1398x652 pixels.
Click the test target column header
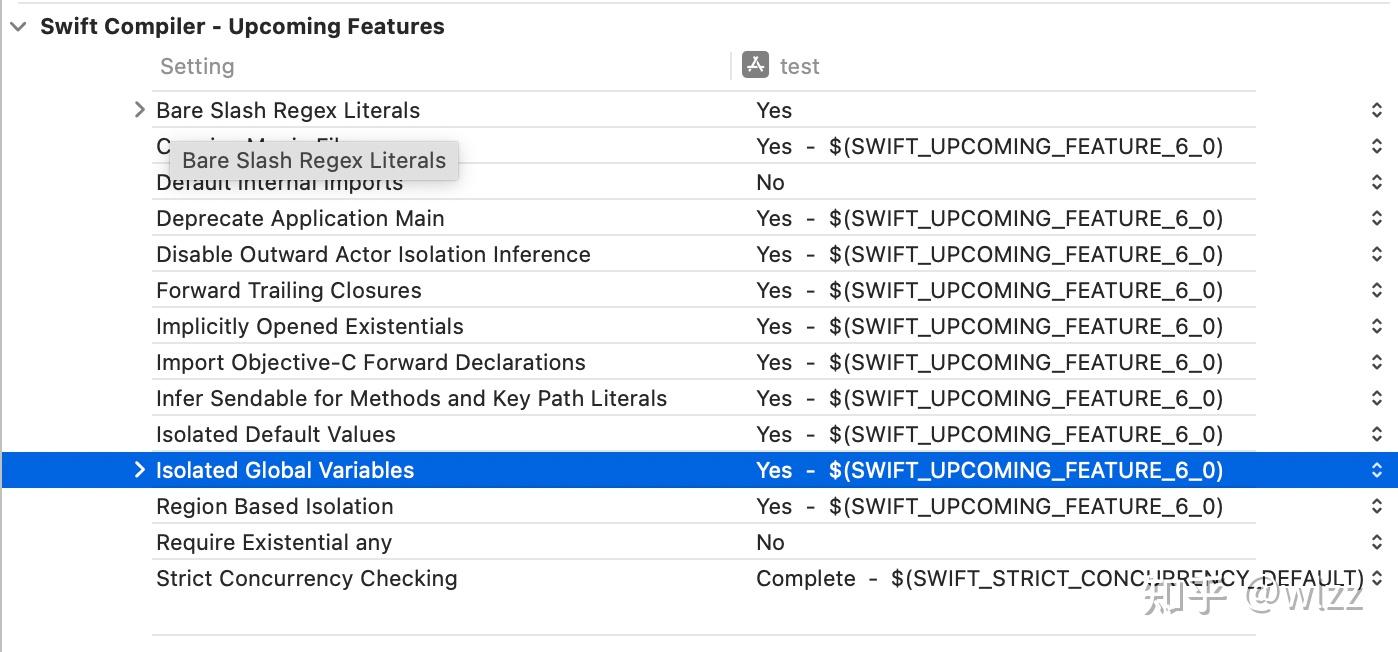tap(799, 66)
